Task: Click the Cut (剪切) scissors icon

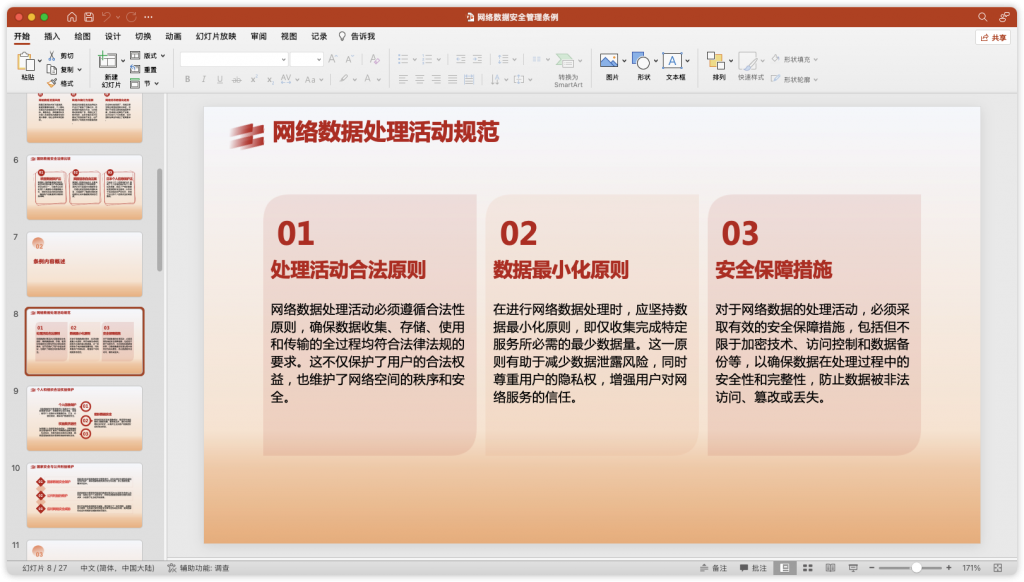Action: pyautogui.click(x=52, y=56)
